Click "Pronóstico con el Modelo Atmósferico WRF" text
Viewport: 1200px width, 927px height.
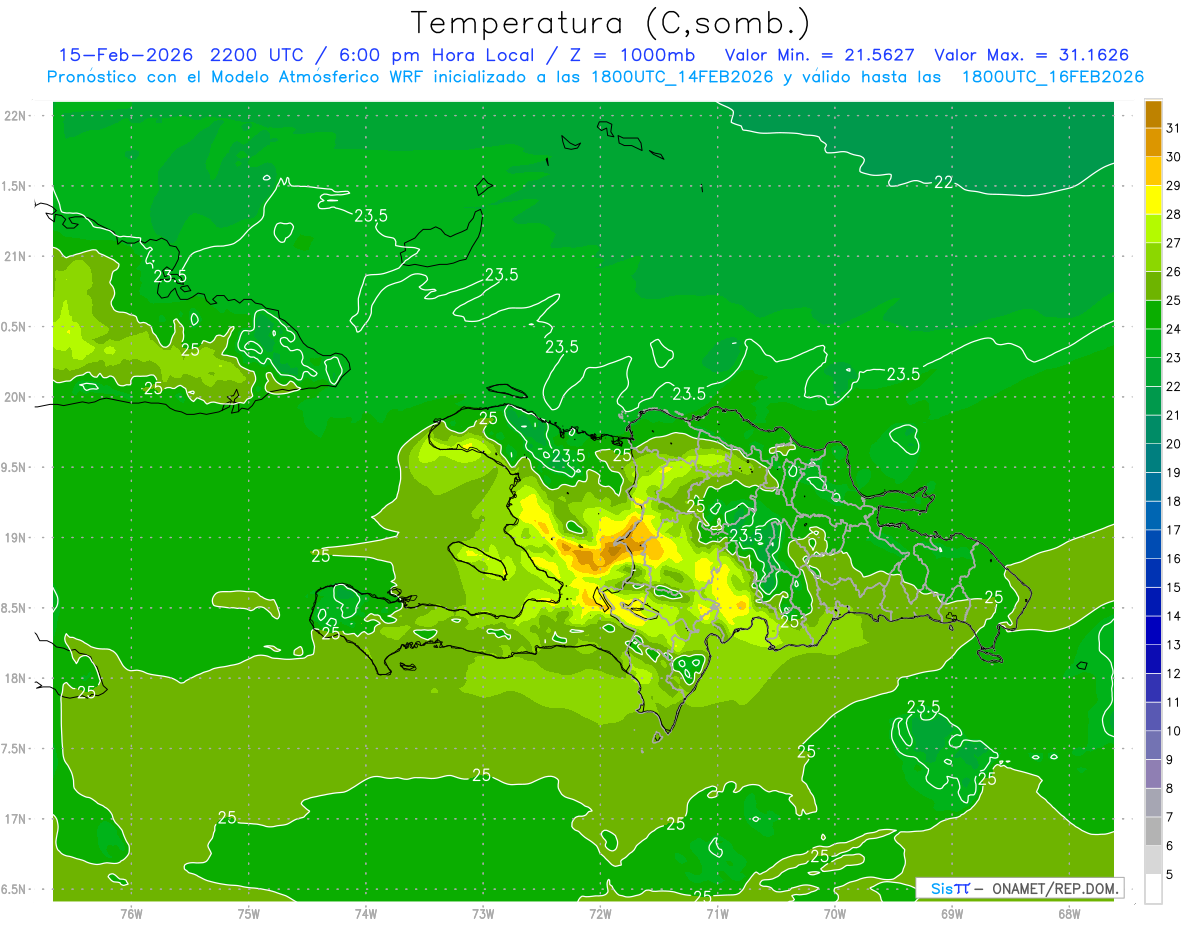(x=237, y=77)
